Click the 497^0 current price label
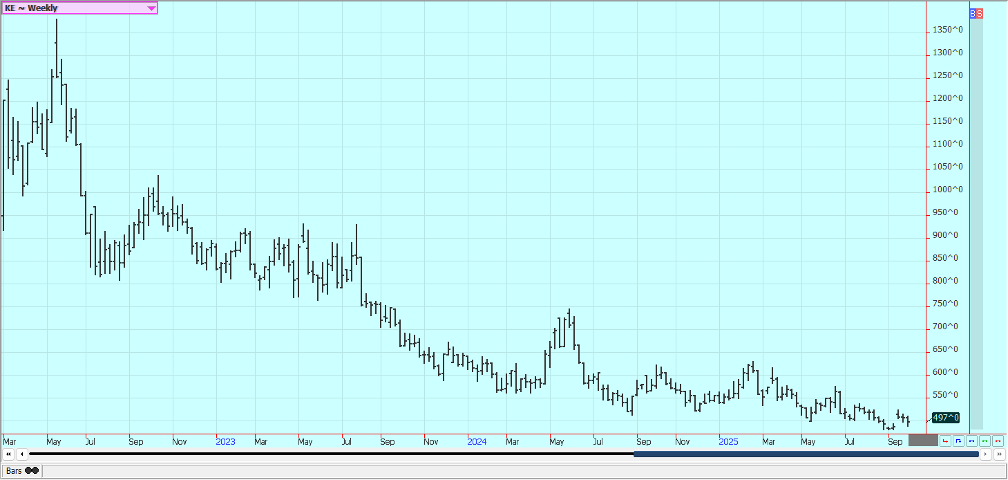 pos(946,418)
